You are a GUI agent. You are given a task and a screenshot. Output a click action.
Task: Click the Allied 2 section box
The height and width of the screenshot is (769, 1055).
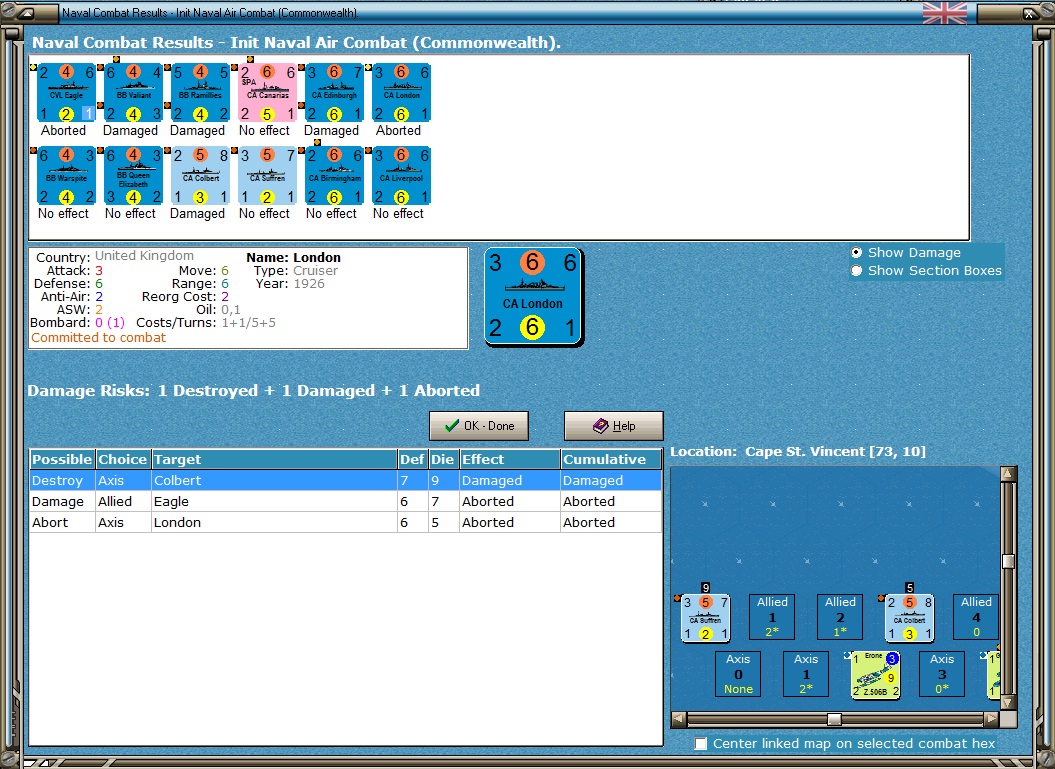(x=840, y=617)
